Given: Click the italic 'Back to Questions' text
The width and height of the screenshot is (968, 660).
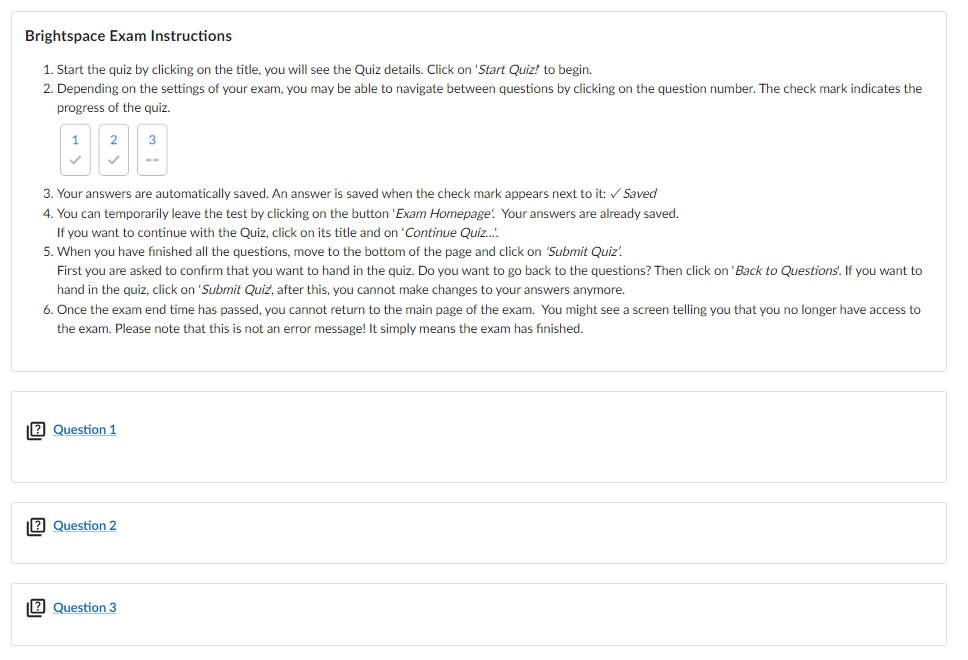Looking at the screenshot, I should [786, 271].
